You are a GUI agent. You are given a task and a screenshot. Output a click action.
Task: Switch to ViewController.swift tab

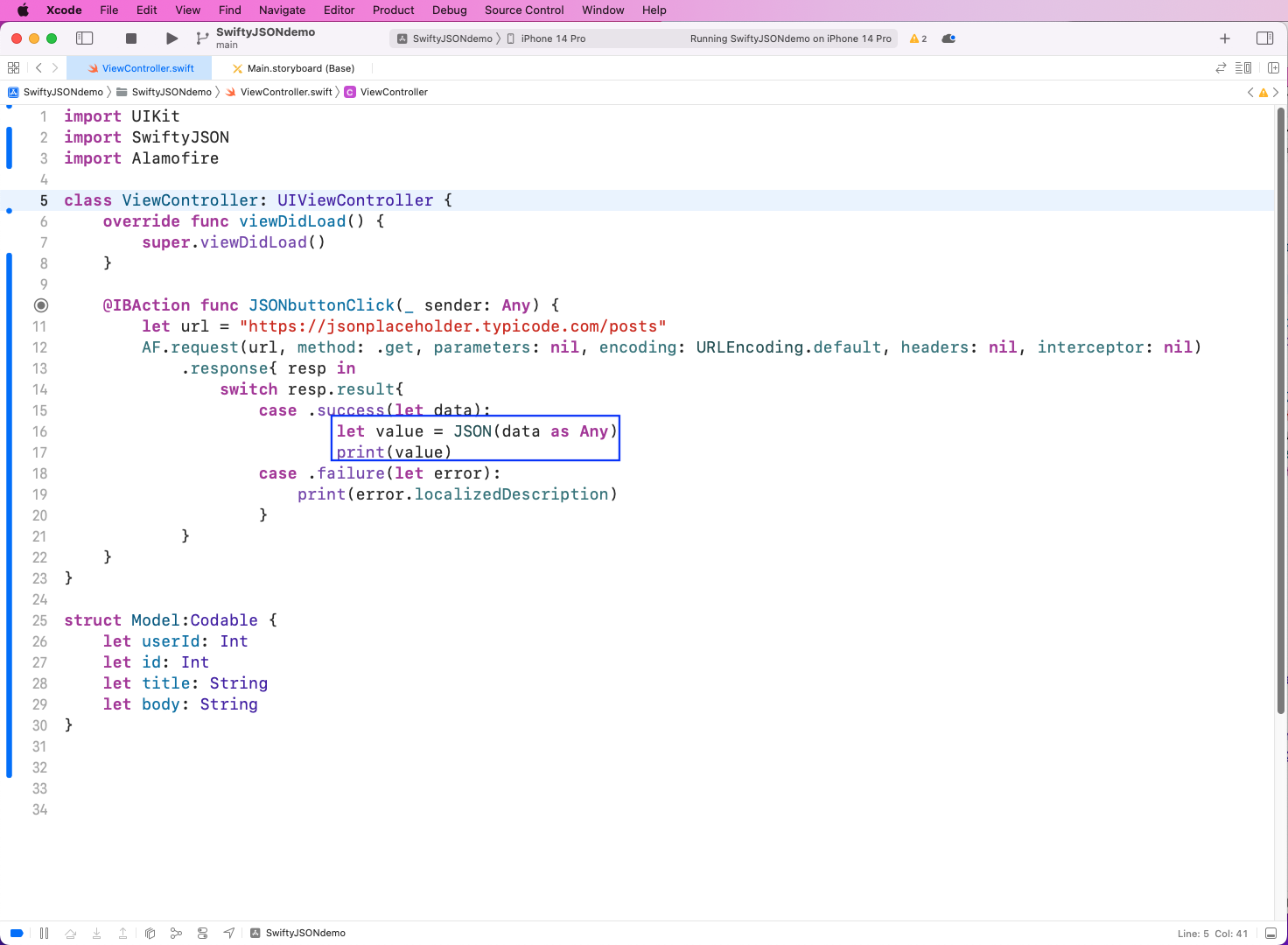point(140,68)
